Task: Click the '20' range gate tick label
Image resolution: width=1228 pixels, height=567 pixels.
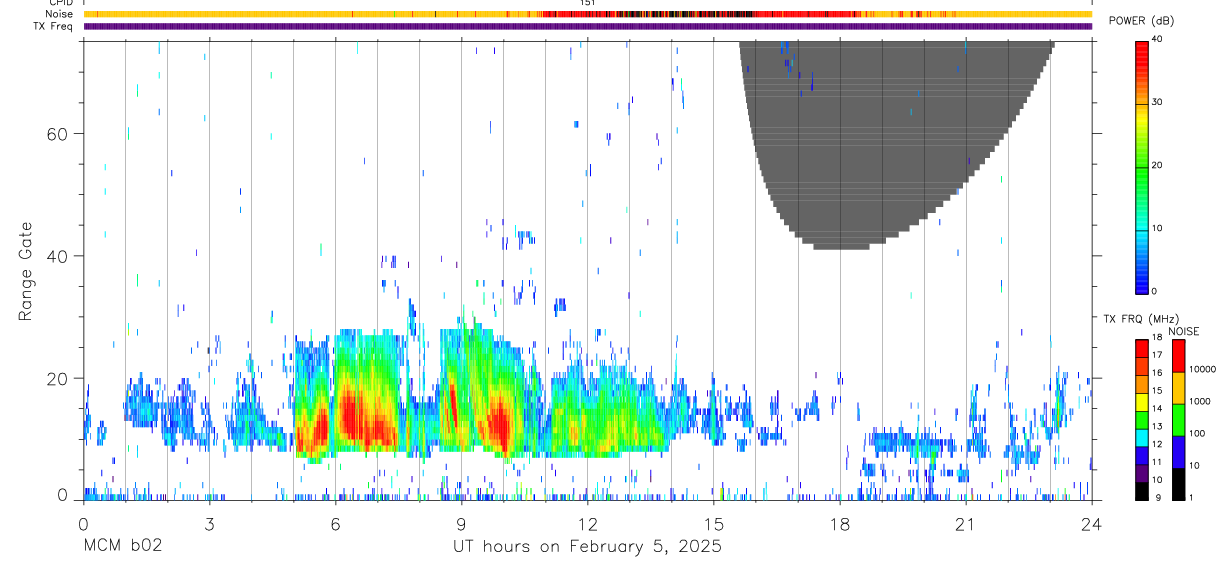Action: tap(59, 378)
